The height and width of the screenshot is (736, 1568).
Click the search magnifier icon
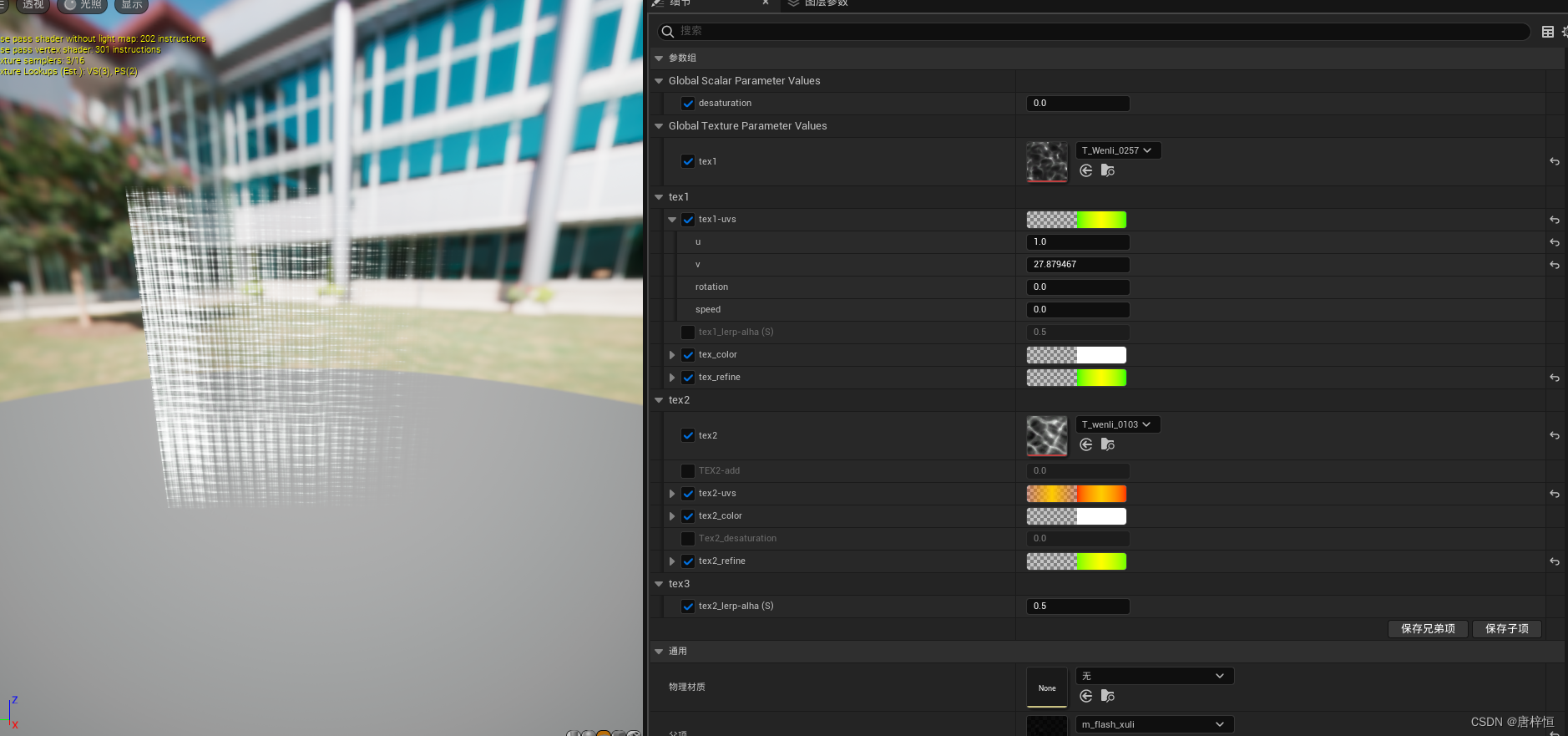(x=667, y=32)
